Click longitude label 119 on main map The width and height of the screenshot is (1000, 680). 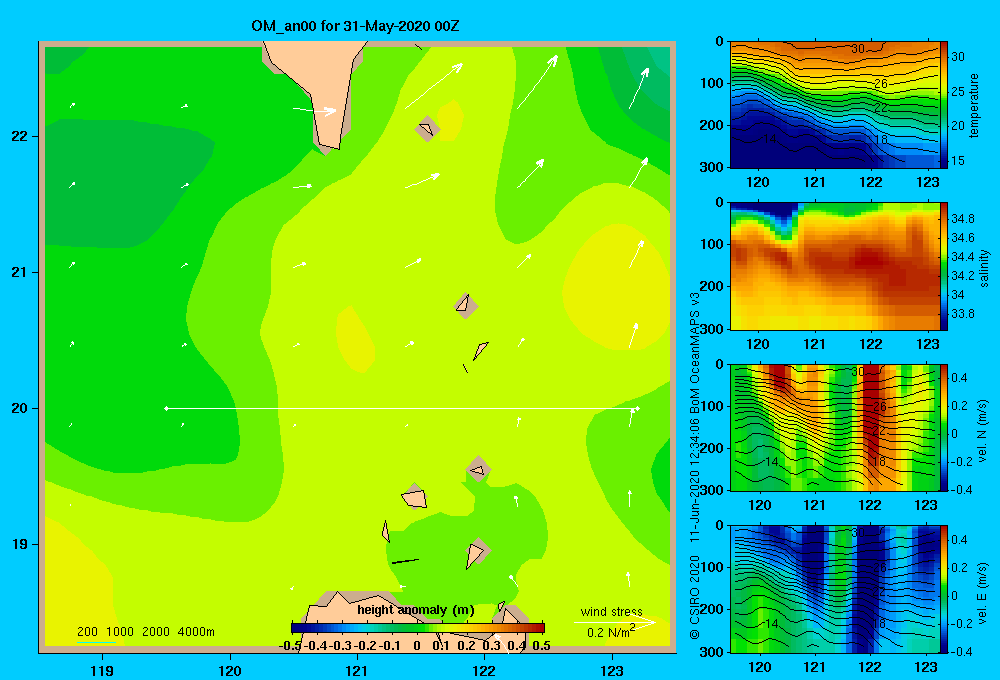102,670
